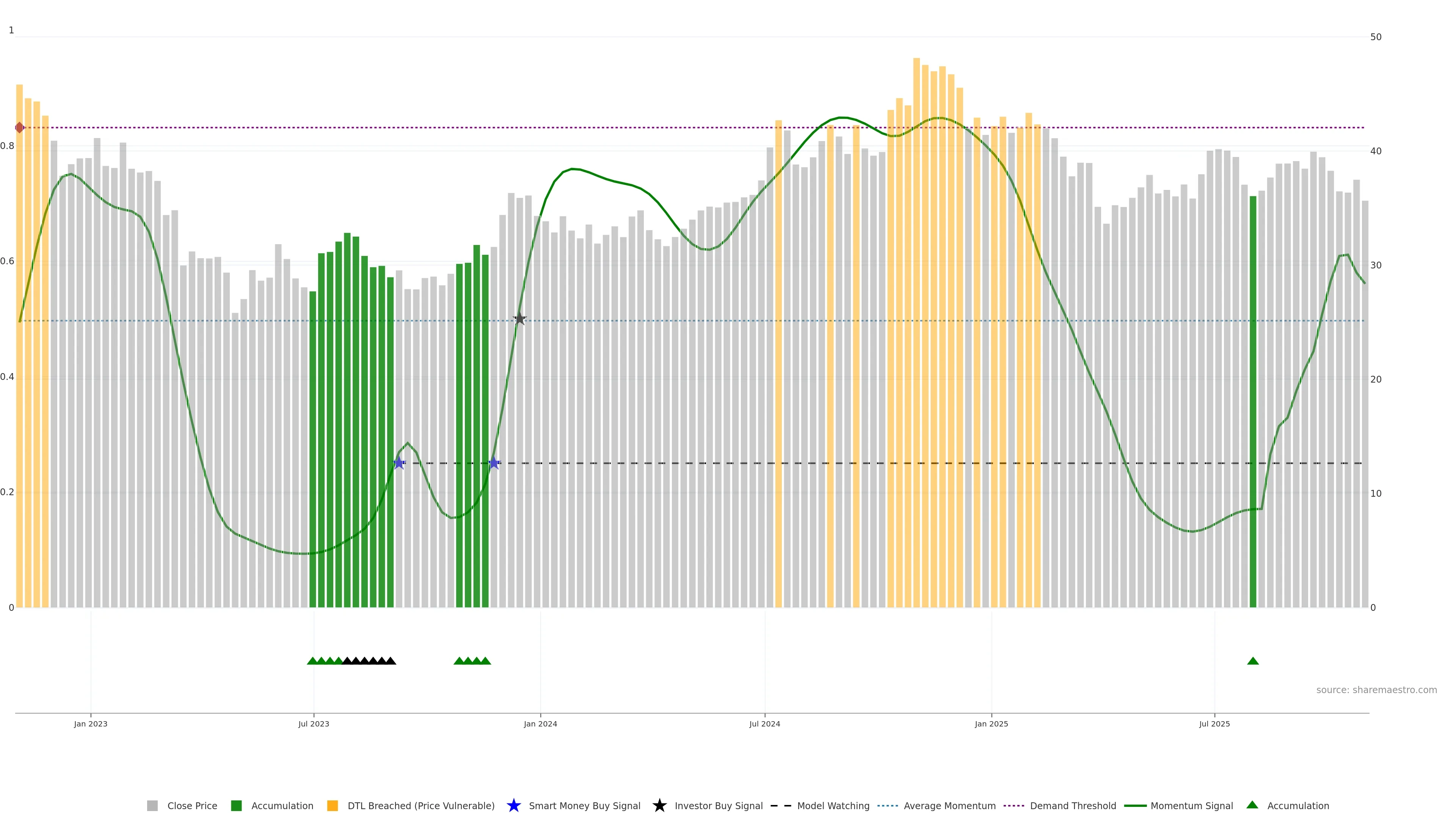This screenshot has height=819, width=1456.
Task: Click the black investor star on momentum line
Action: coord(519,319)
